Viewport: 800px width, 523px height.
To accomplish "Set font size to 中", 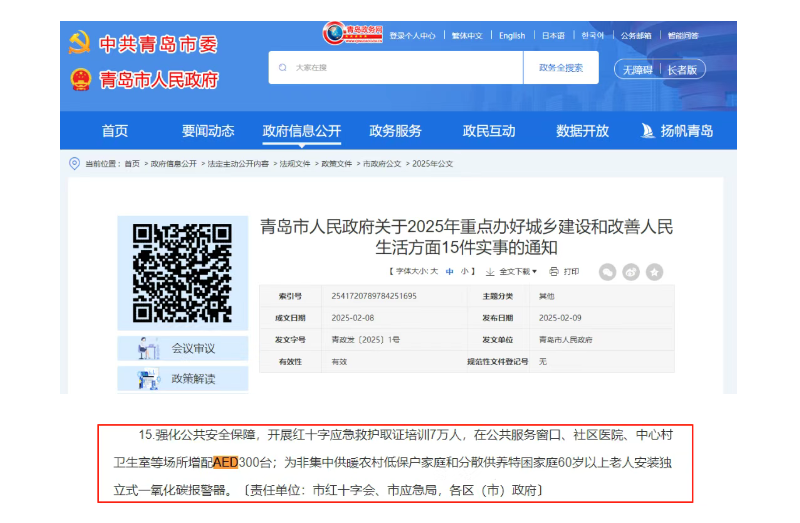I will (450, 271).
